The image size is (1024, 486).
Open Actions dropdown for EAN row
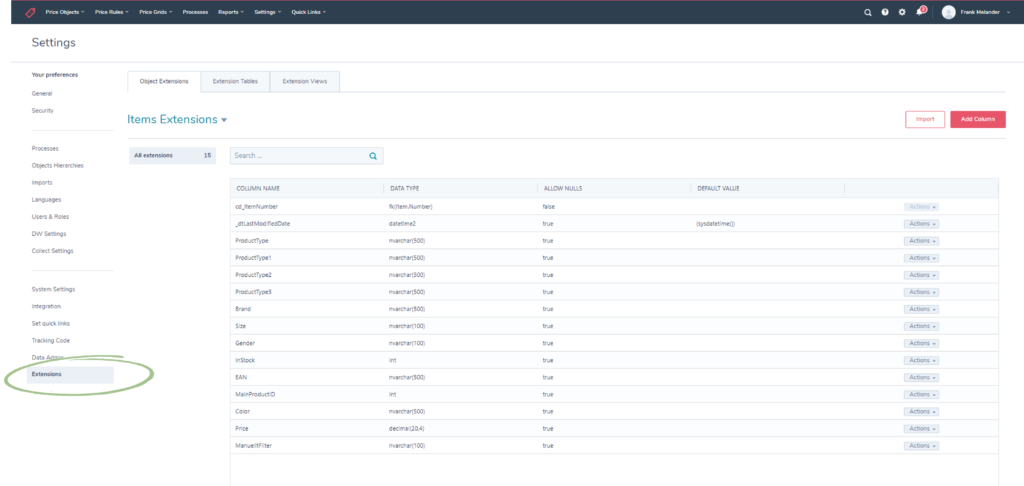tap(921, 377)
